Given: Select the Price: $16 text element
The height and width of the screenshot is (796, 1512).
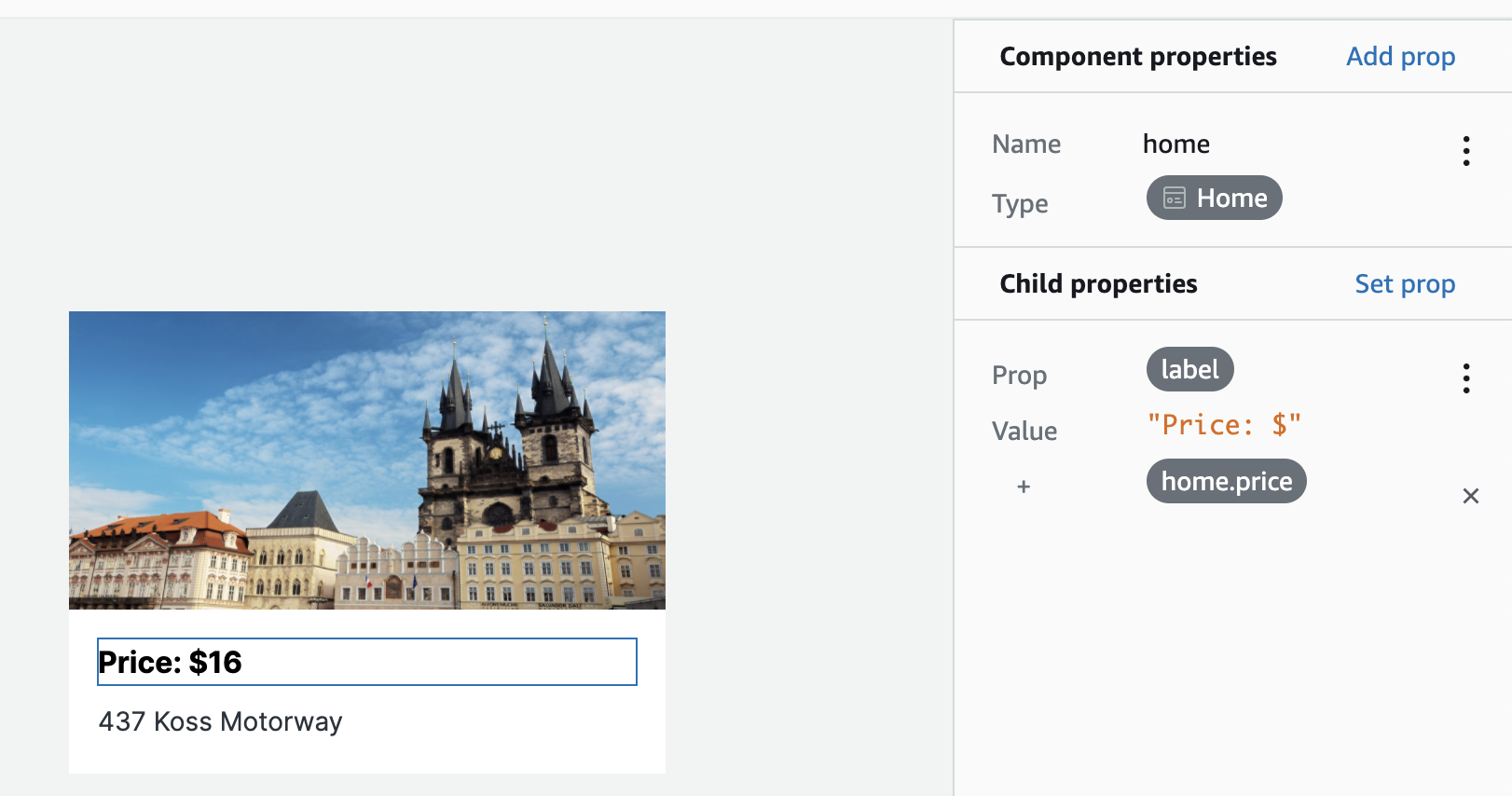Looking at the screenshot, I should [x=367, y=662].
